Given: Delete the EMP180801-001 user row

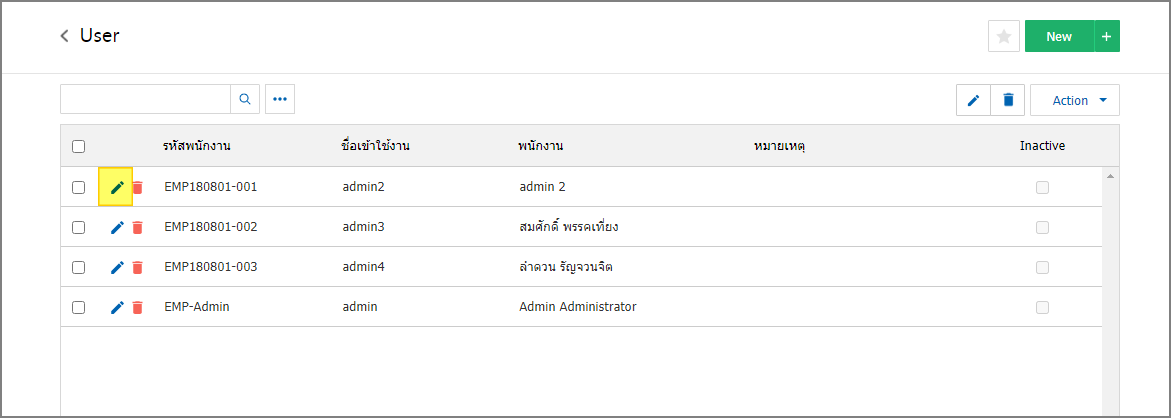Looking at the screenshot, I should [137, 187].
